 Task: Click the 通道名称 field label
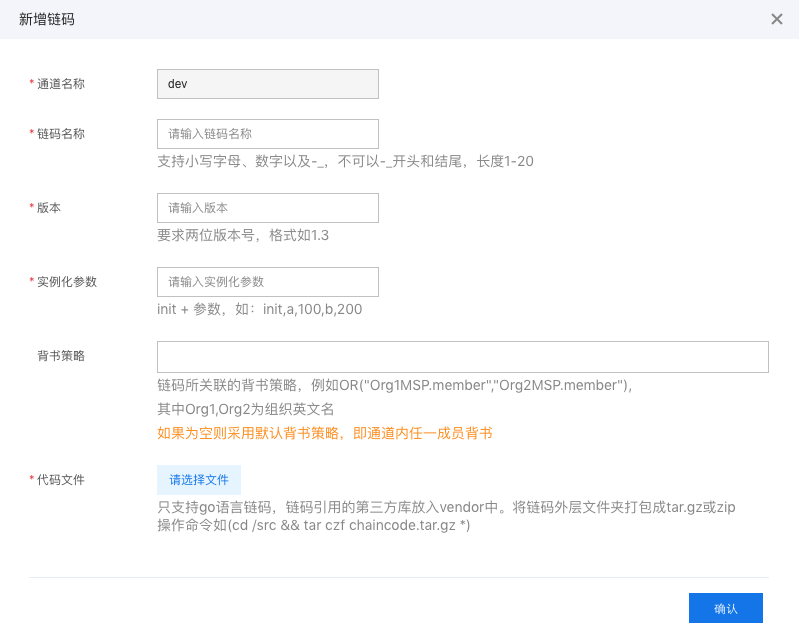[x=61, y=84]
